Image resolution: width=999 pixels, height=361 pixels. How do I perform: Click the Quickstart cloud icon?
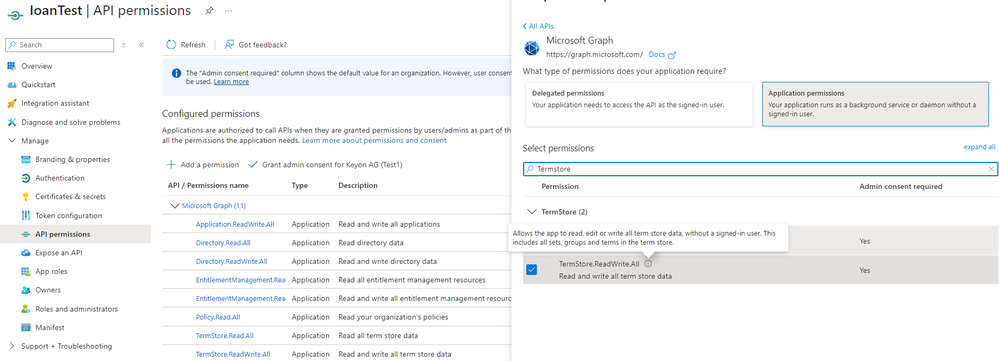tap(11, 85)
